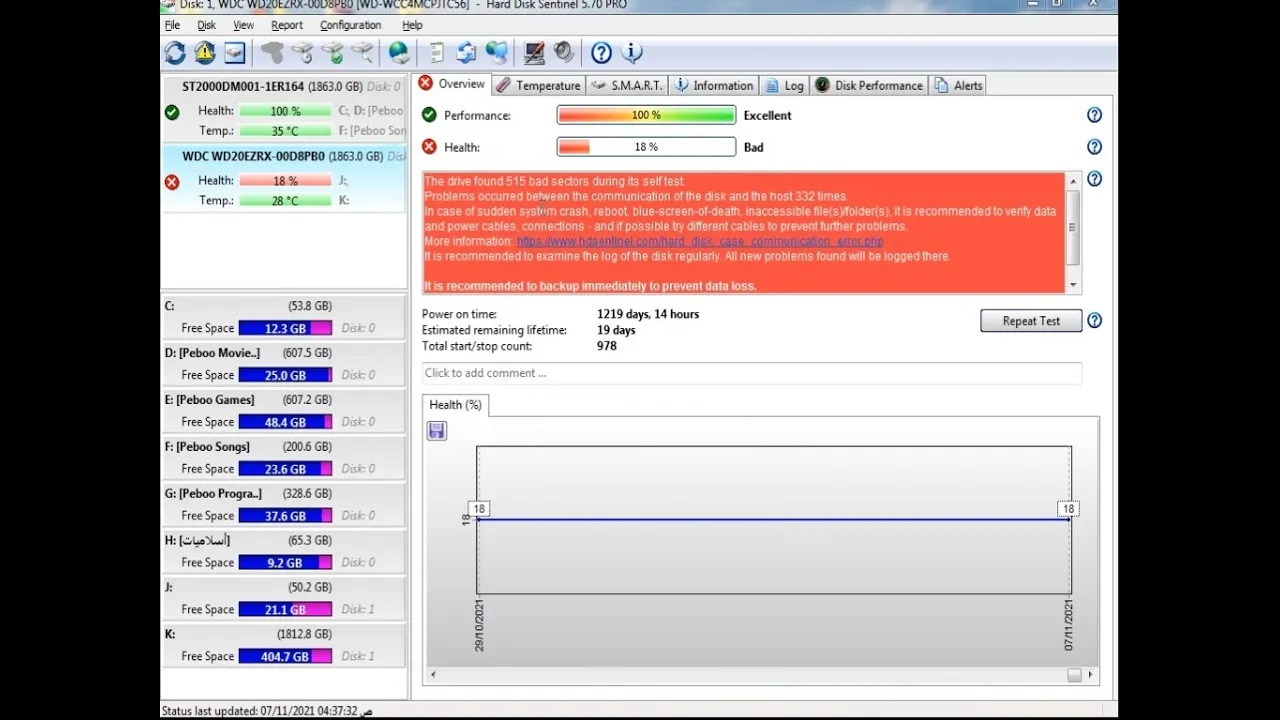
Task: Click the start/stop count value 978
Action: [606, 346]
